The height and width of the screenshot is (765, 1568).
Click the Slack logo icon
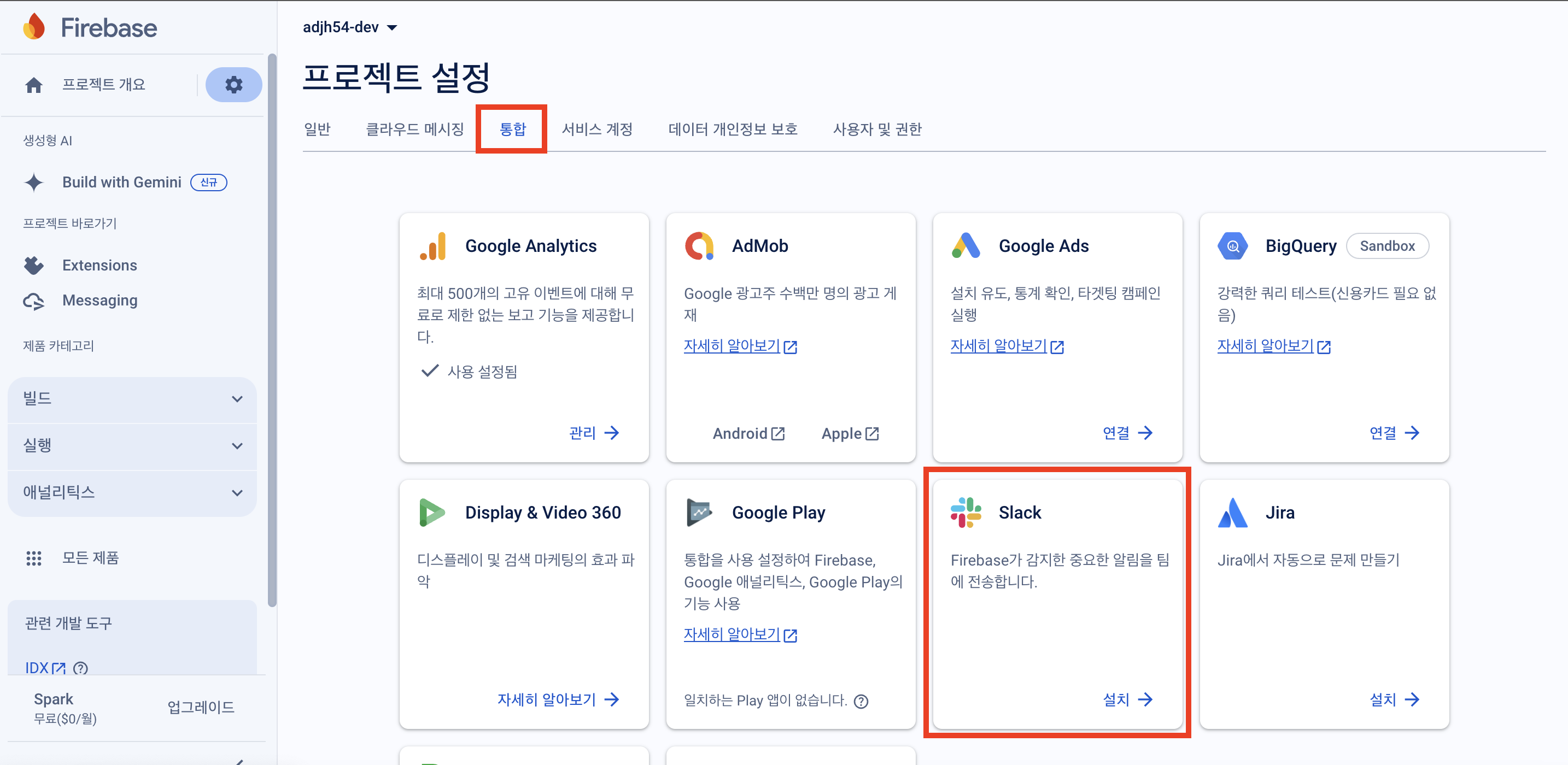click(x=966, y=513)
